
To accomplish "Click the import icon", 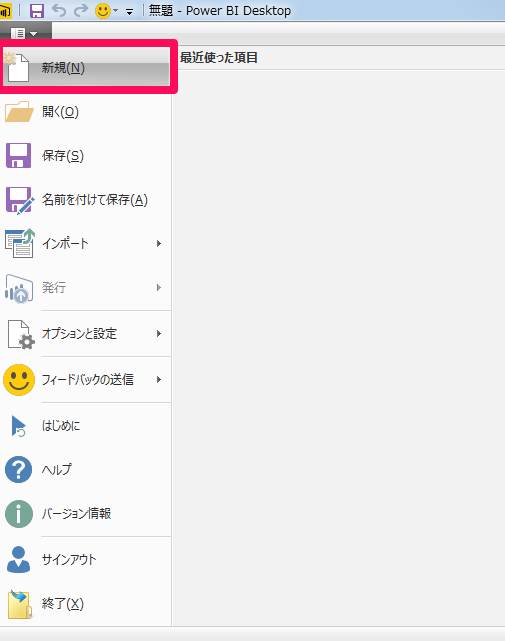I will 20,244.
